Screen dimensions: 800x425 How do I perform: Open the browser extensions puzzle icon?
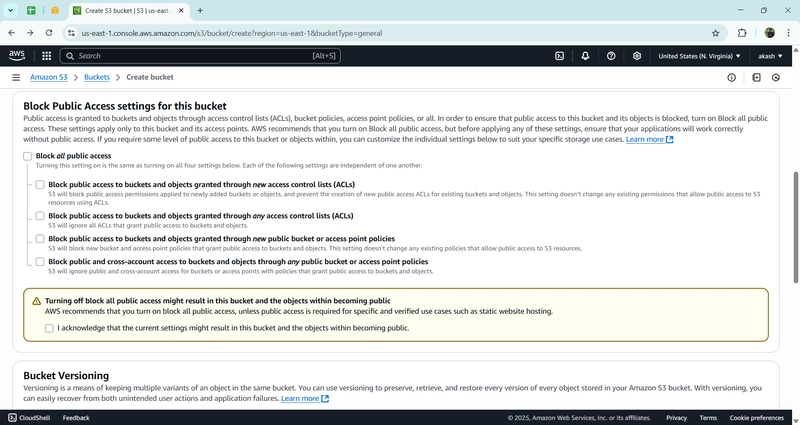(742, 33)
